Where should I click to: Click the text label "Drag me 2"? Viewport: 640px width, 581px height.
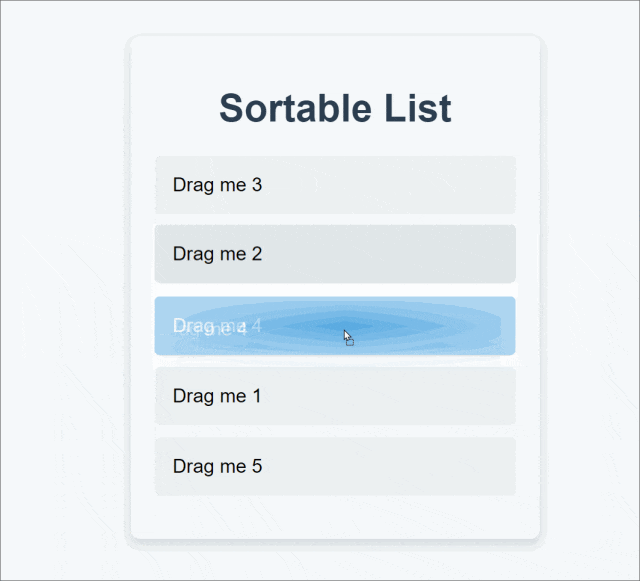tap(217, 254)
